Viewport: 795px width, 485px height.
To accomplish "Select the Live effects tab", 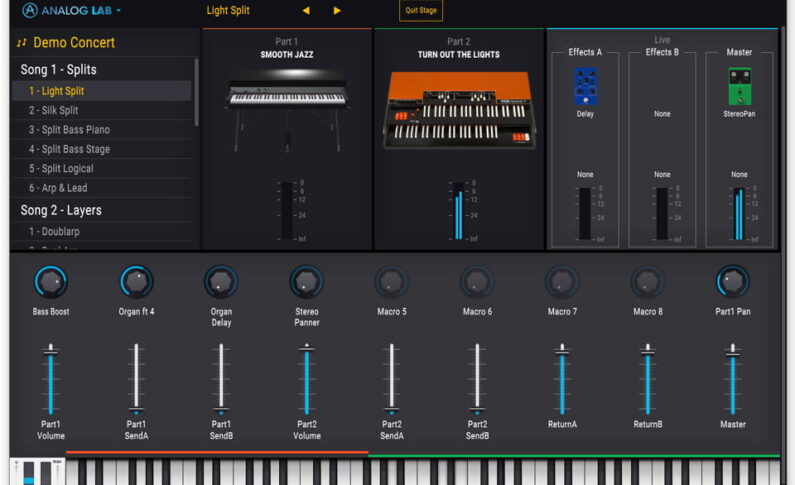I will [662, 40].
